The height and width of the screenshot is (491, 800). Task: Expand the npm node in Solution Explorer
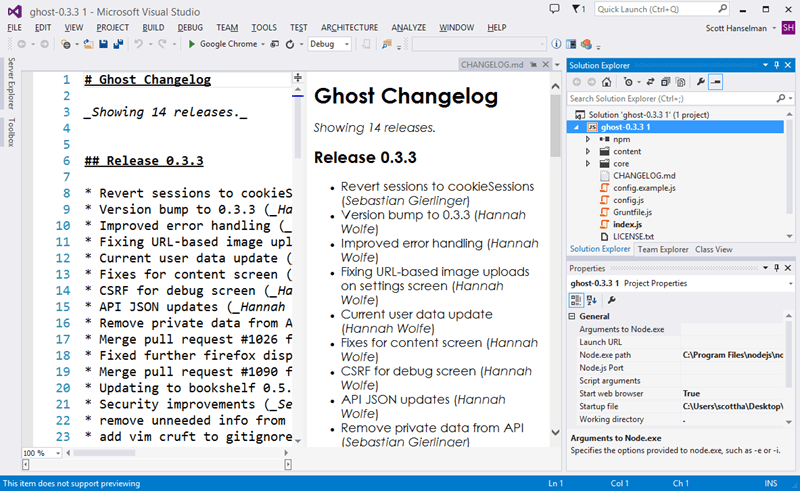588,140
